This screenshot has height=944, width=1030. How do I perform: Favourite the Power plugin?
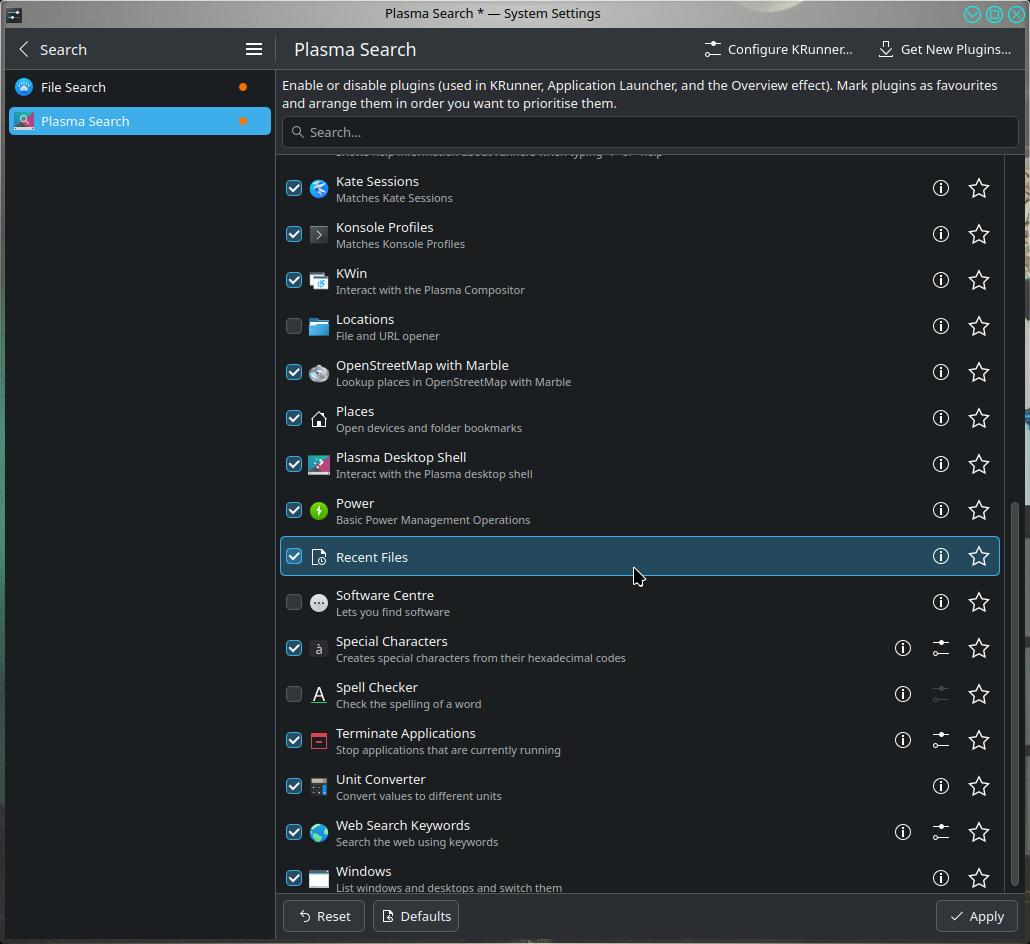979,510
